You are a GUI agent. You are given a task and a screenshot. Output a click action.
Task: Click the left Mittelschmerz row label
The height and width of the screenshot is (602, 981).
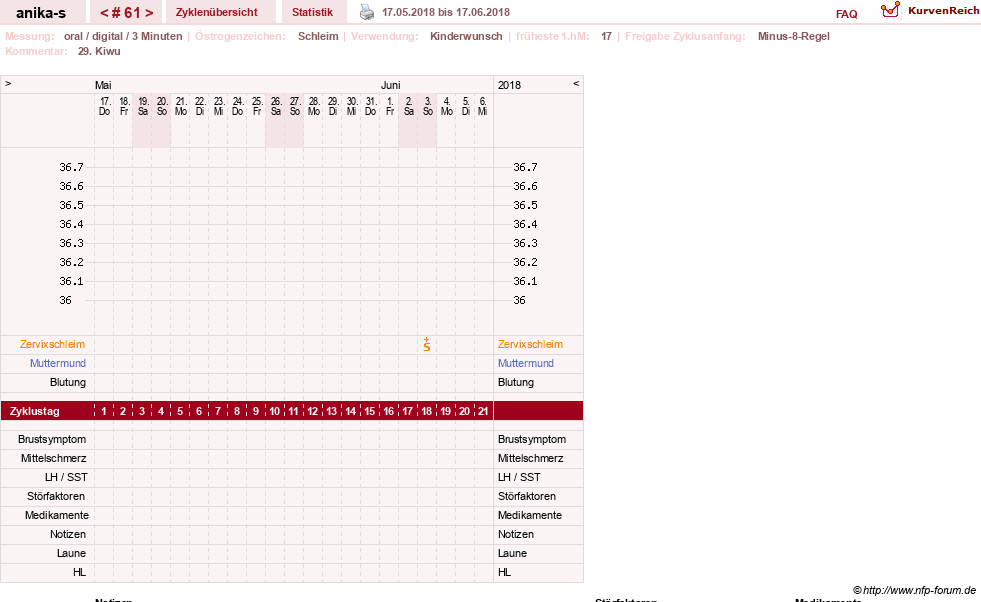(53, 458)
